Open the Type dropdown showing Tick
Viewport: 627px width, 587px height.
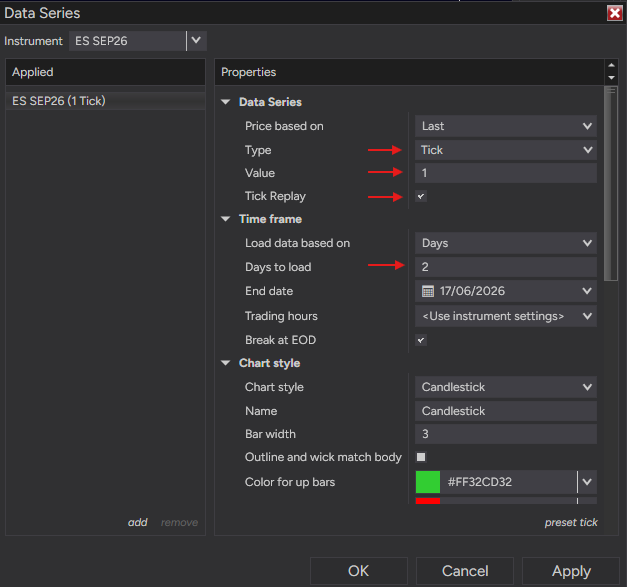coord(506,150)
